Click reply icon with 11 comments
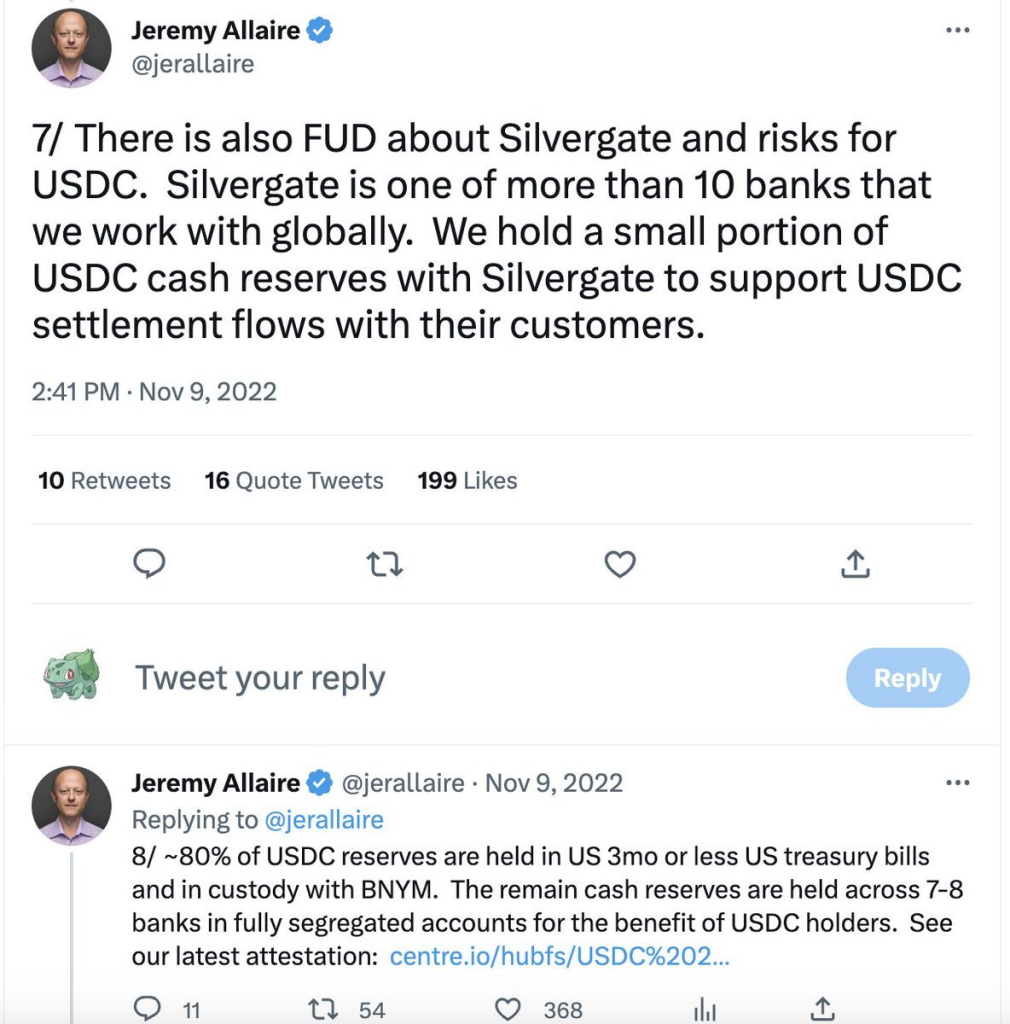The height and width of the screenshot is (1024, 1010). [x=147, y=1009]
